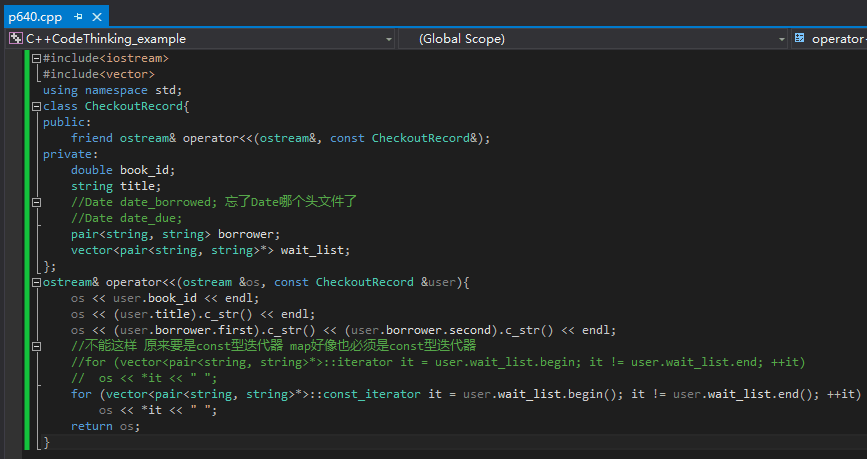Place cursor on 'using namespace std;' line

pyautogui.click(x=112, y=90)
